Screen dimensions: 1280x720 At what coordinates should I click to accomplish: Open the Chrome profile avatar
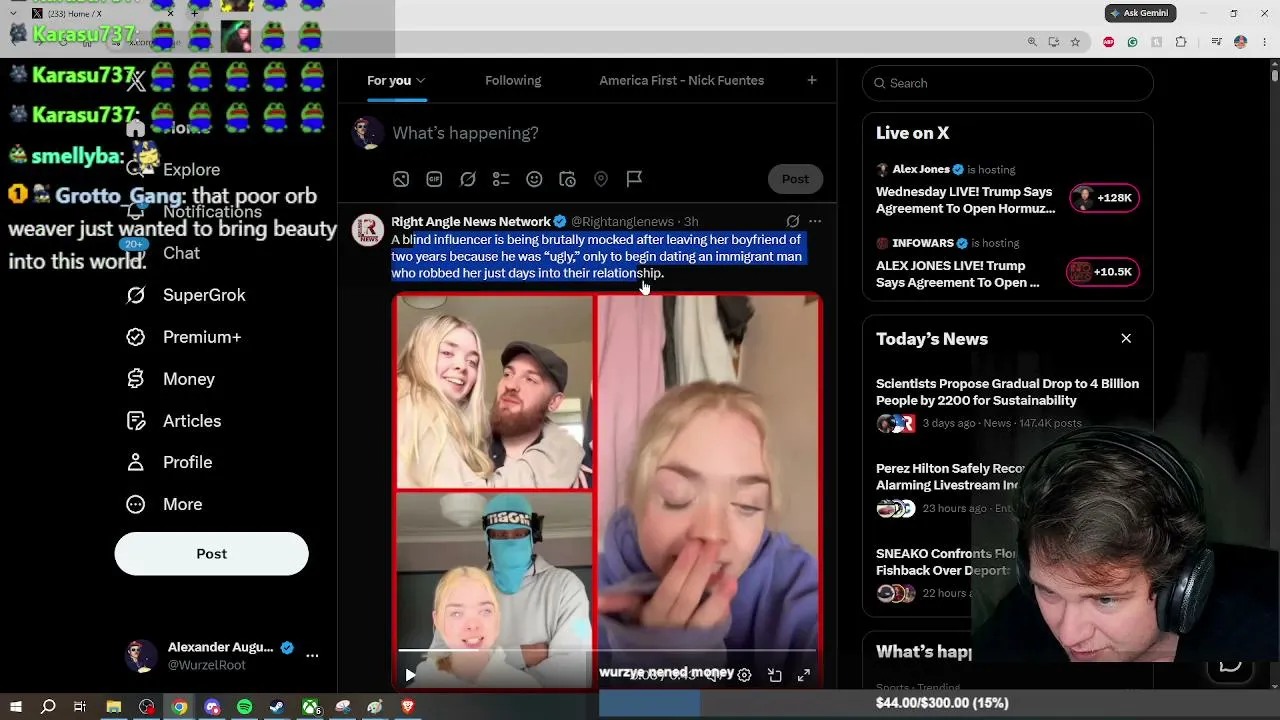pos(1240,42)
